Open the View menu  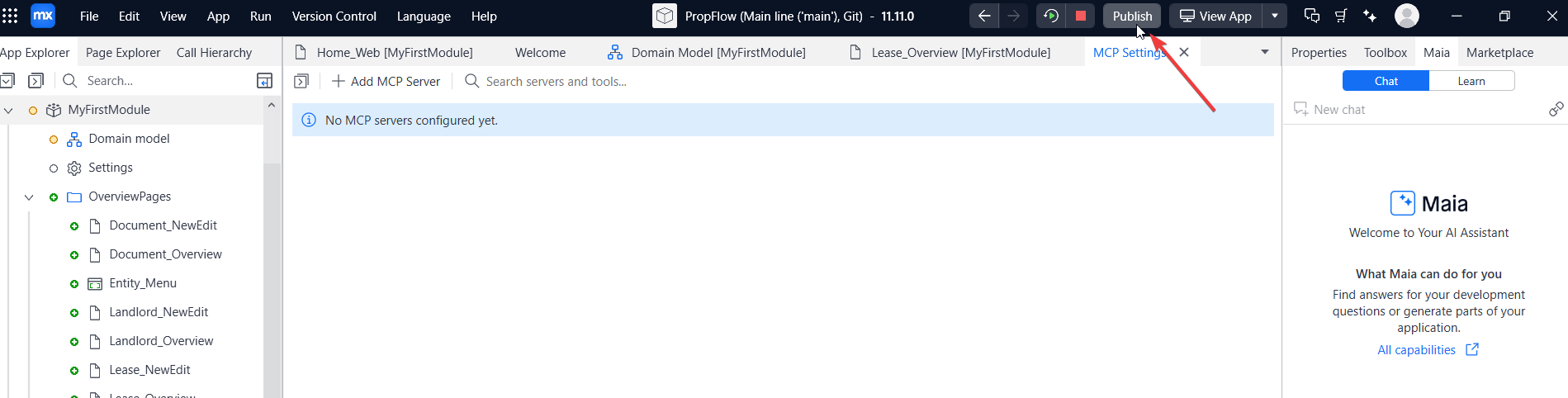tap(173, 16)
